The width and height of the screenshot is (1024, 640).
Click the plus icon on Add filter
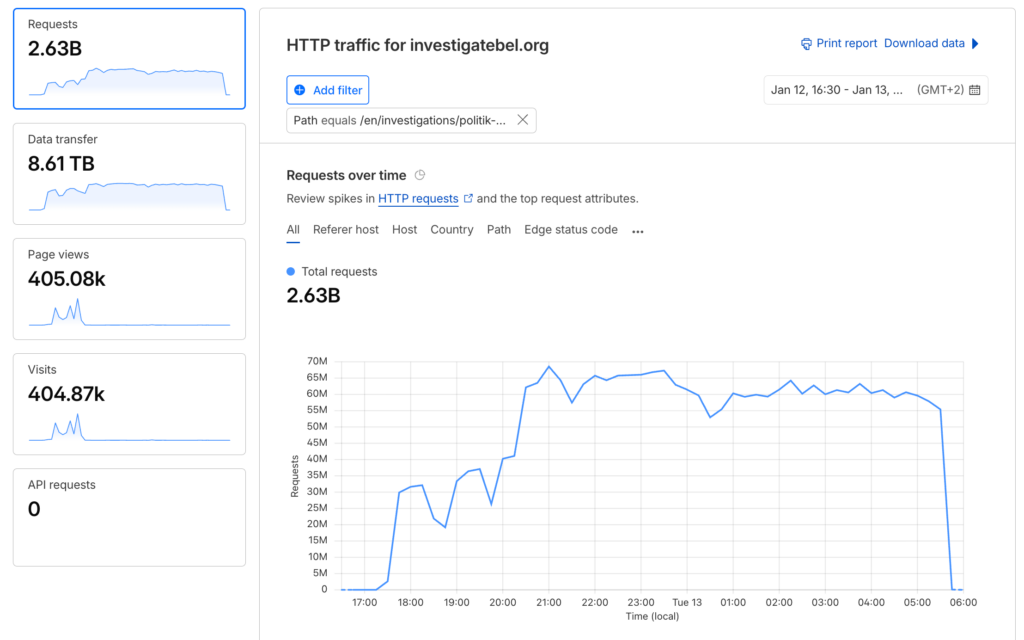300,89
